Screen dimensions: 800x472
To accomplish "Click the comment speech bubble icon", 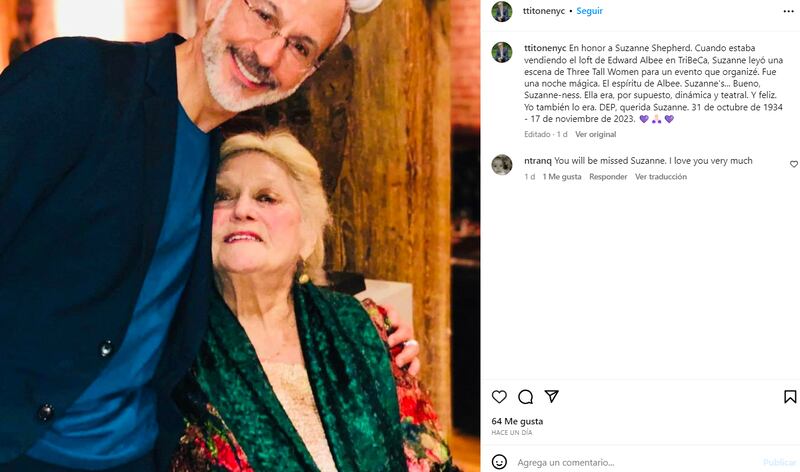I will [525, 397].
